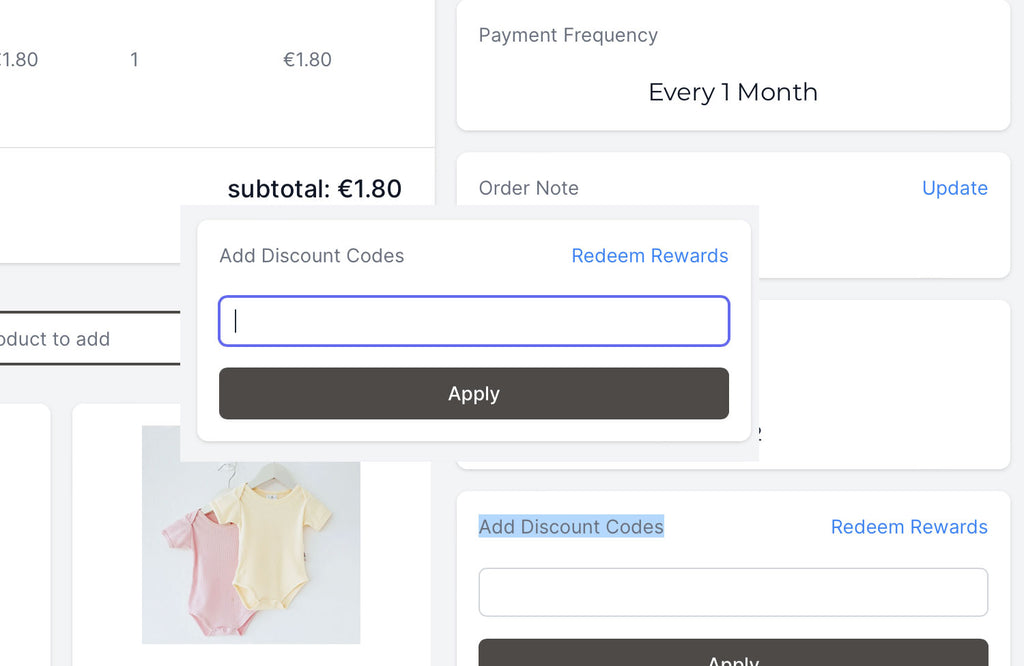Click the subtotal €1.80 text
1024x666 pixels.
point(314,189)
